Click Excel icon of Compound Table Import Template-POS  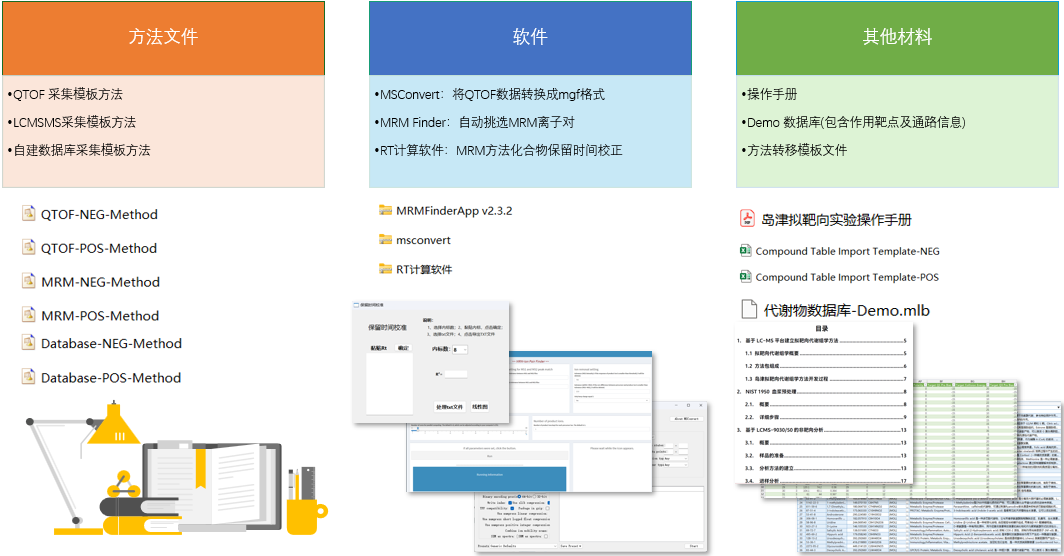click(x=745, y=277)
